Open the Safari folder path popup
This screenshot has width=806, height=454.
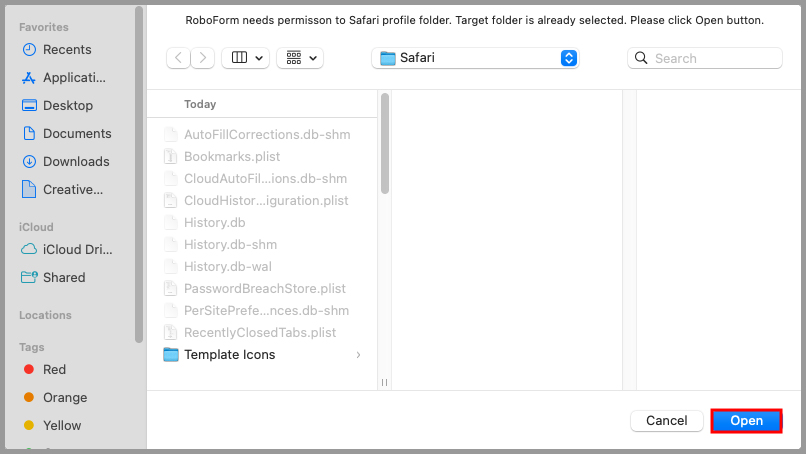coord(475,58)
